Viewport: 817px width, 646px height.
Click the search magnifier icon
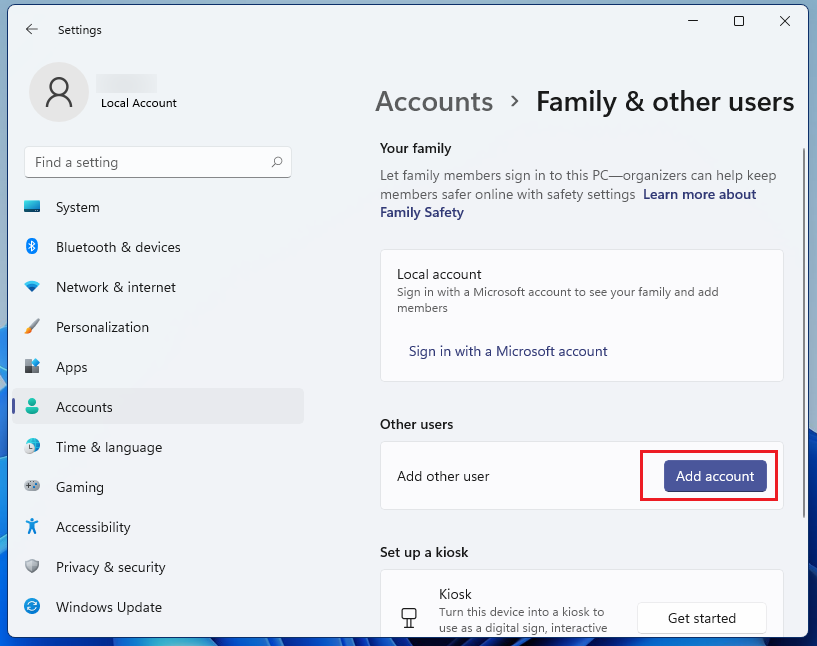coord(277,162)
